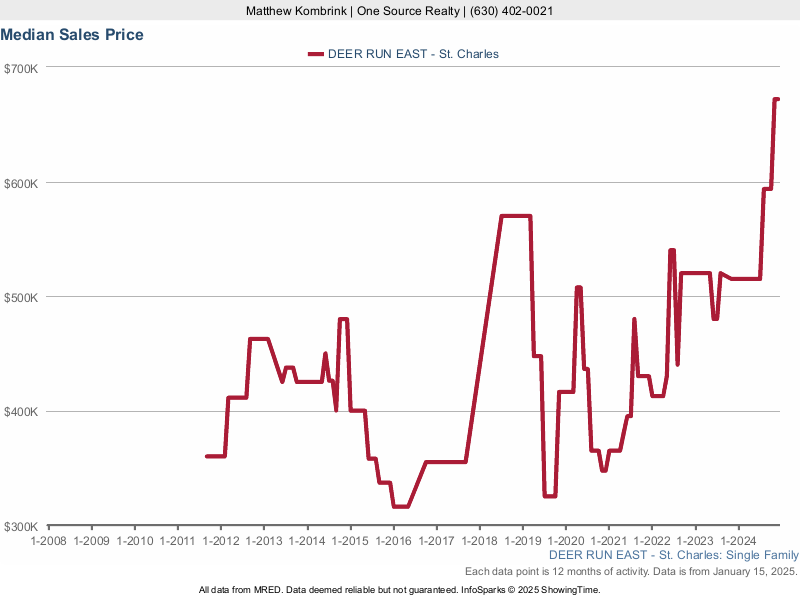Viewport: 800px width, 600px height.
Task: Click the 1-2013 x-axis label
Action: pyautogui.click(x=264, y=541)
